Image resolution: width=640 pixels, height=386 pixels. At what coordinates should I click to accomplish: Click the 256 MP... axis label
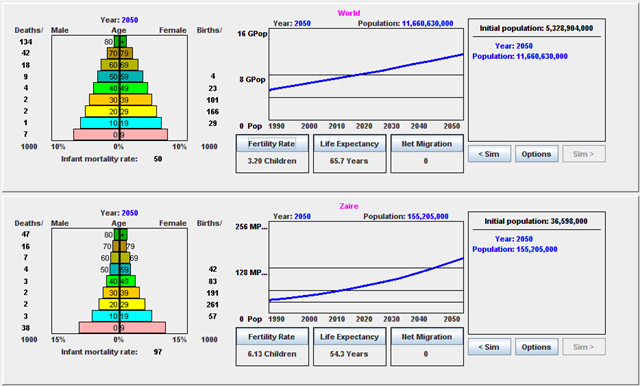click(251, 227)
